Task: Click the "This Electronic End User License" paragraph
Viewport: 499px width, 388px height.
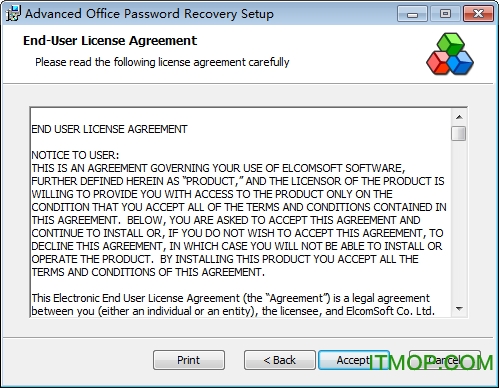Action: click(x=233, y=304)
